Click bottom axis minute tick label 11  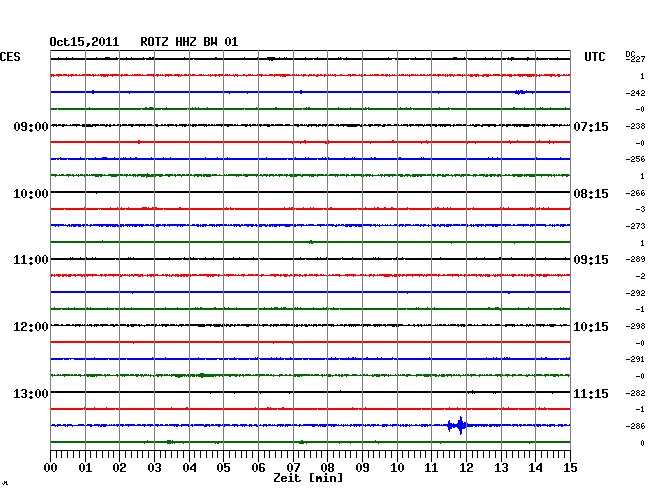pos(431,467)
